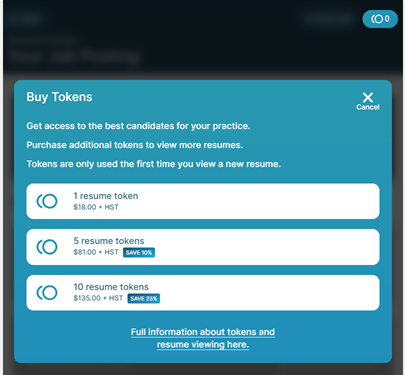Open Full information about tokens link
The image size is (405, 375).
tap(203, 332)
